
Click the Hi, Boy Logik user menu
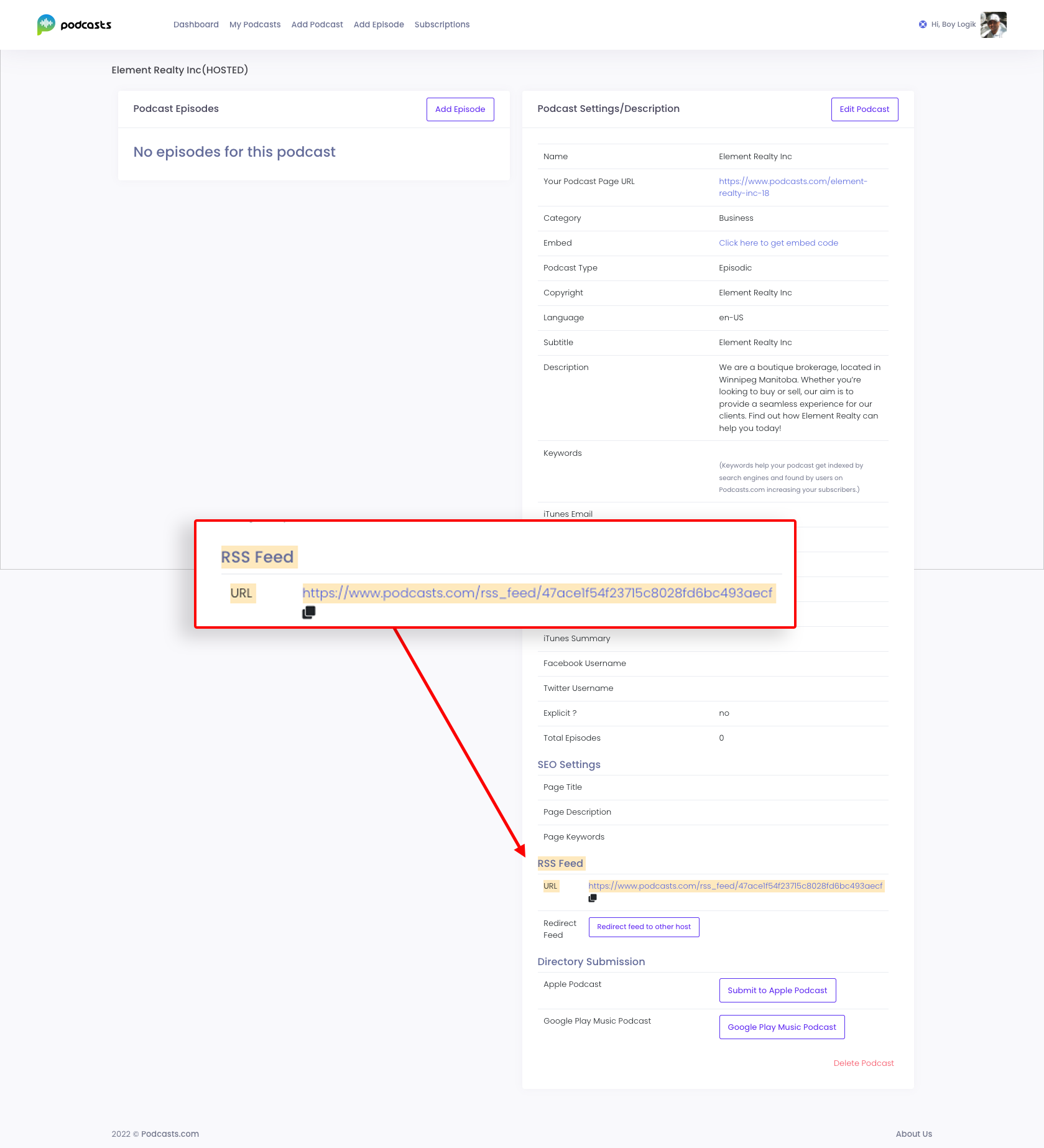pos(953,25)
